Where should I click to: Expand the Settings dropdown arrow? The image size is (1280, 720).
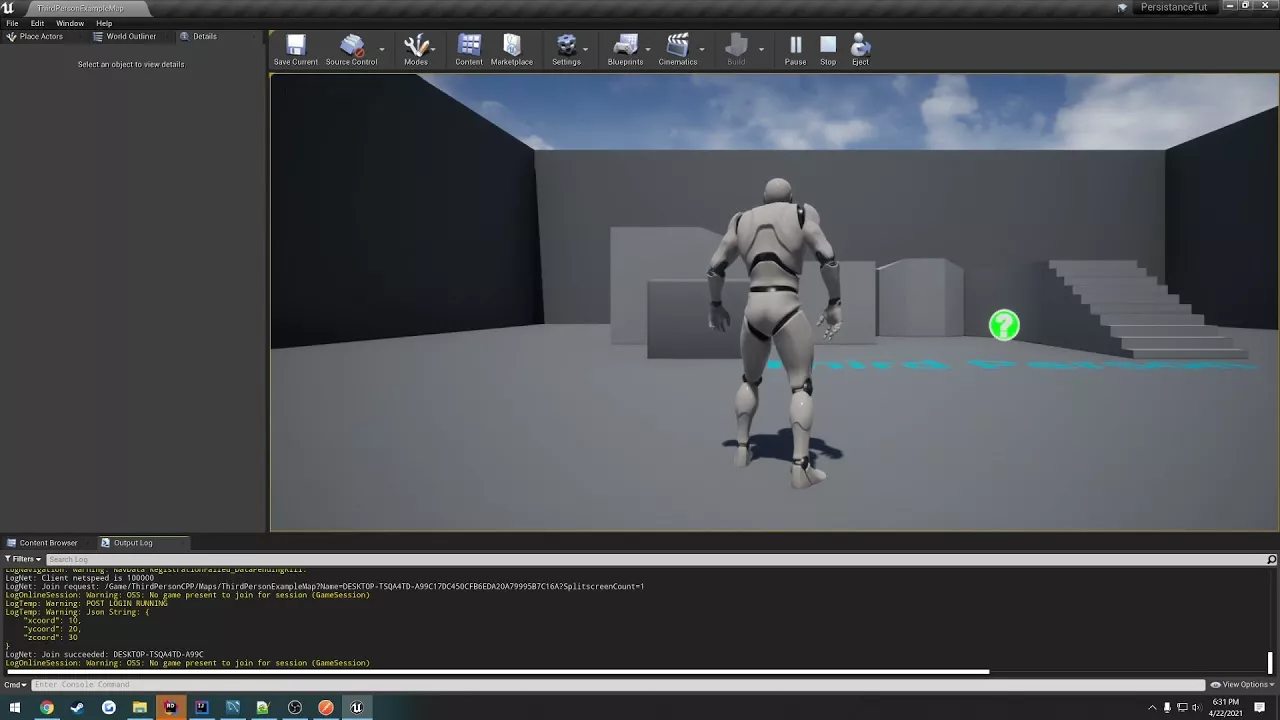pos(586,49)
